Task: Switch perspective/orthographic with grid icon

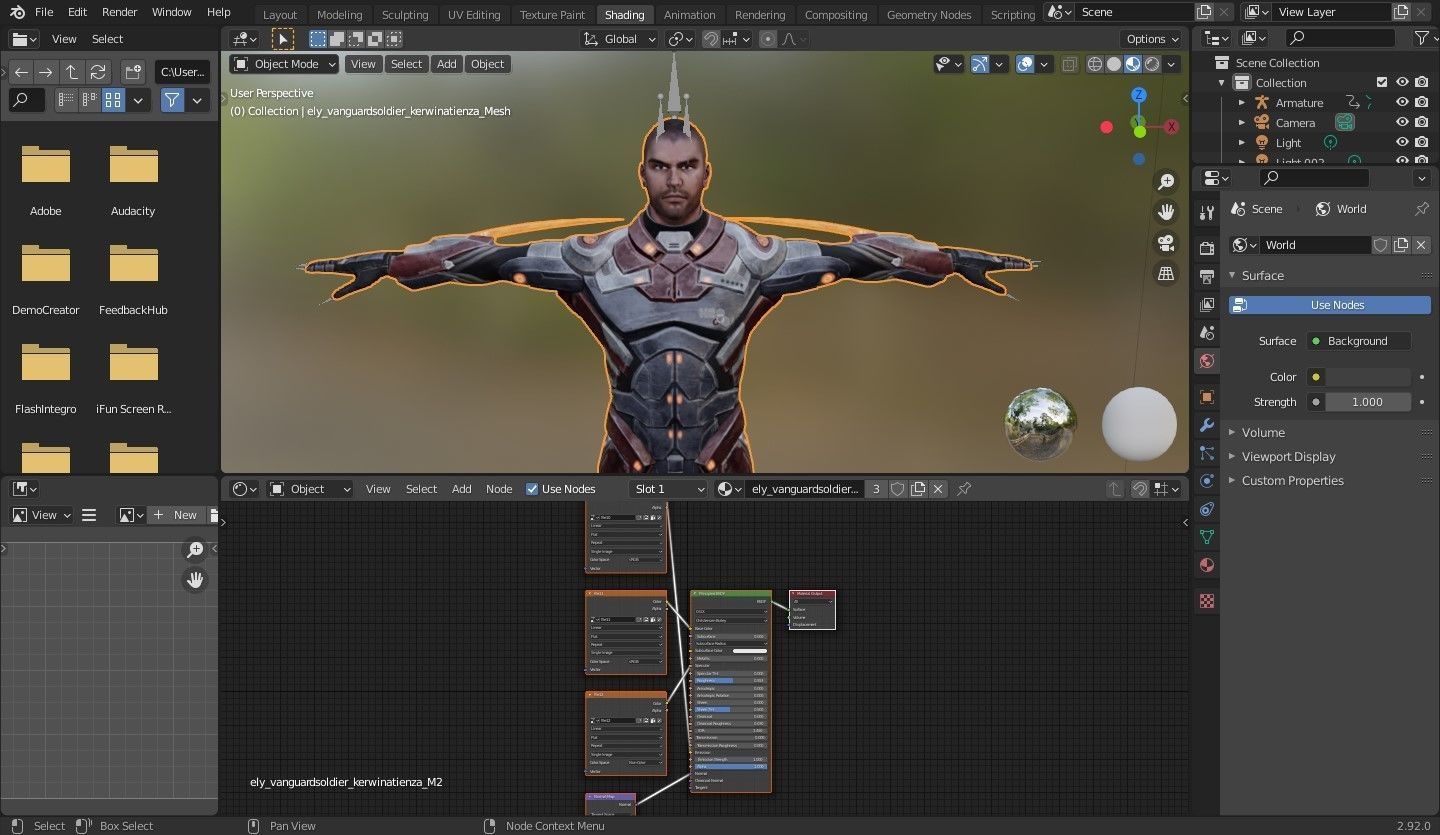Action: 1166,273
